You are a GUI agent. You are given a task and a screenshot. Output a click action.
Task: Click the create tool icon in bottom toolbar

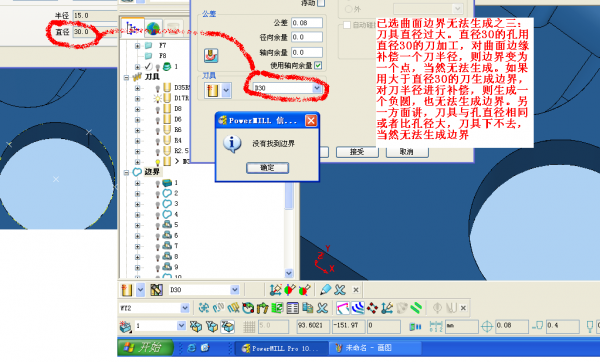pyautogui.click(x=127, y=290)
